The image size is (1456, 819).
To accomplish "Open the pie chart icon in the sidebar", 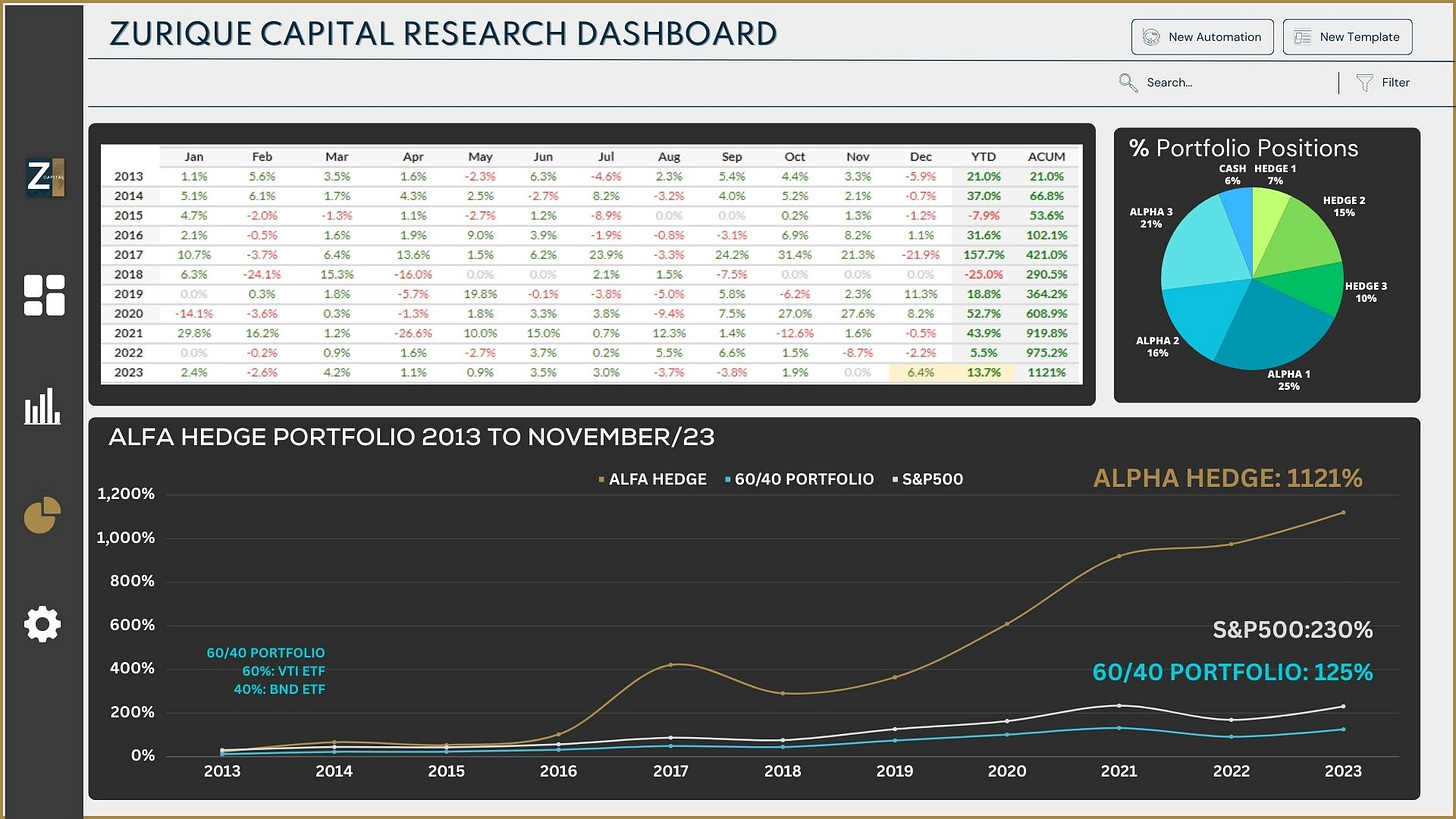I will pos(44,516).
